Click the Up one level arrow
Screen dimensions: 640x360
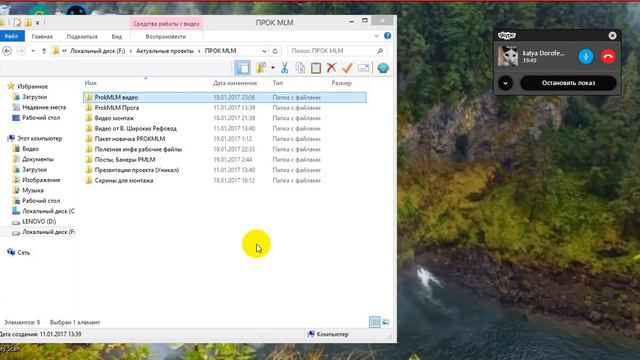(44, 51)
